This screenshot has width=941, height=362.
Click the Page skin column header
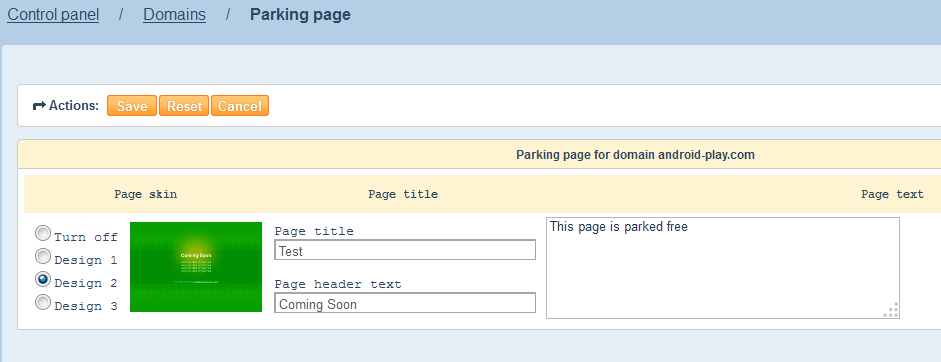pos(146,194)
